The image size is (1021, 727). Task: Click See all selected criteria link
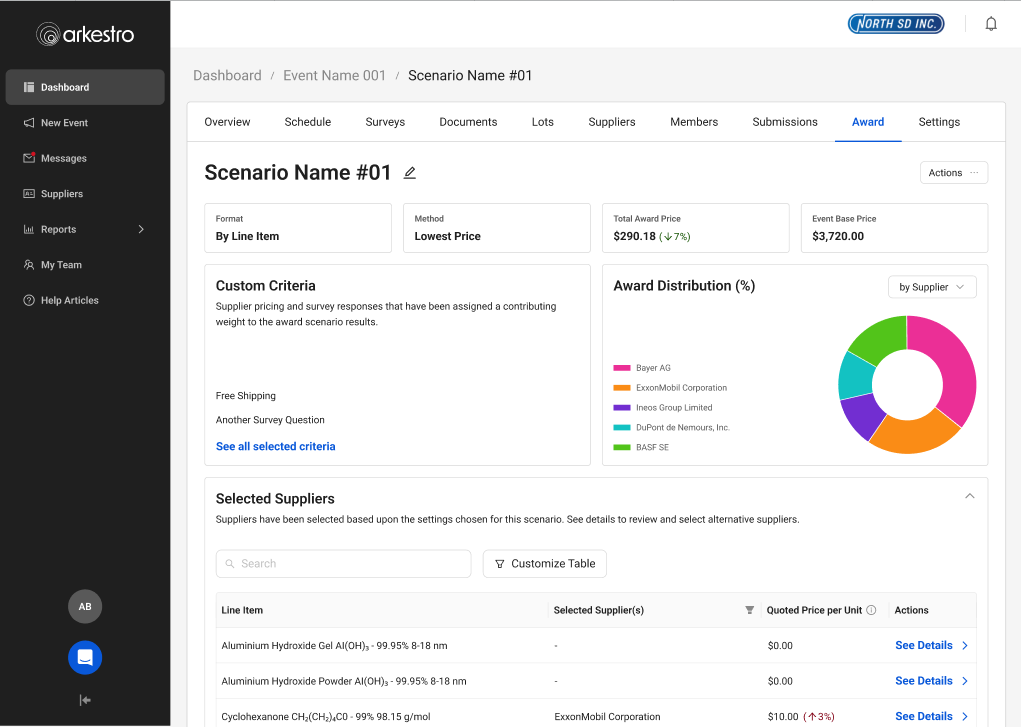tap(275, 446)
